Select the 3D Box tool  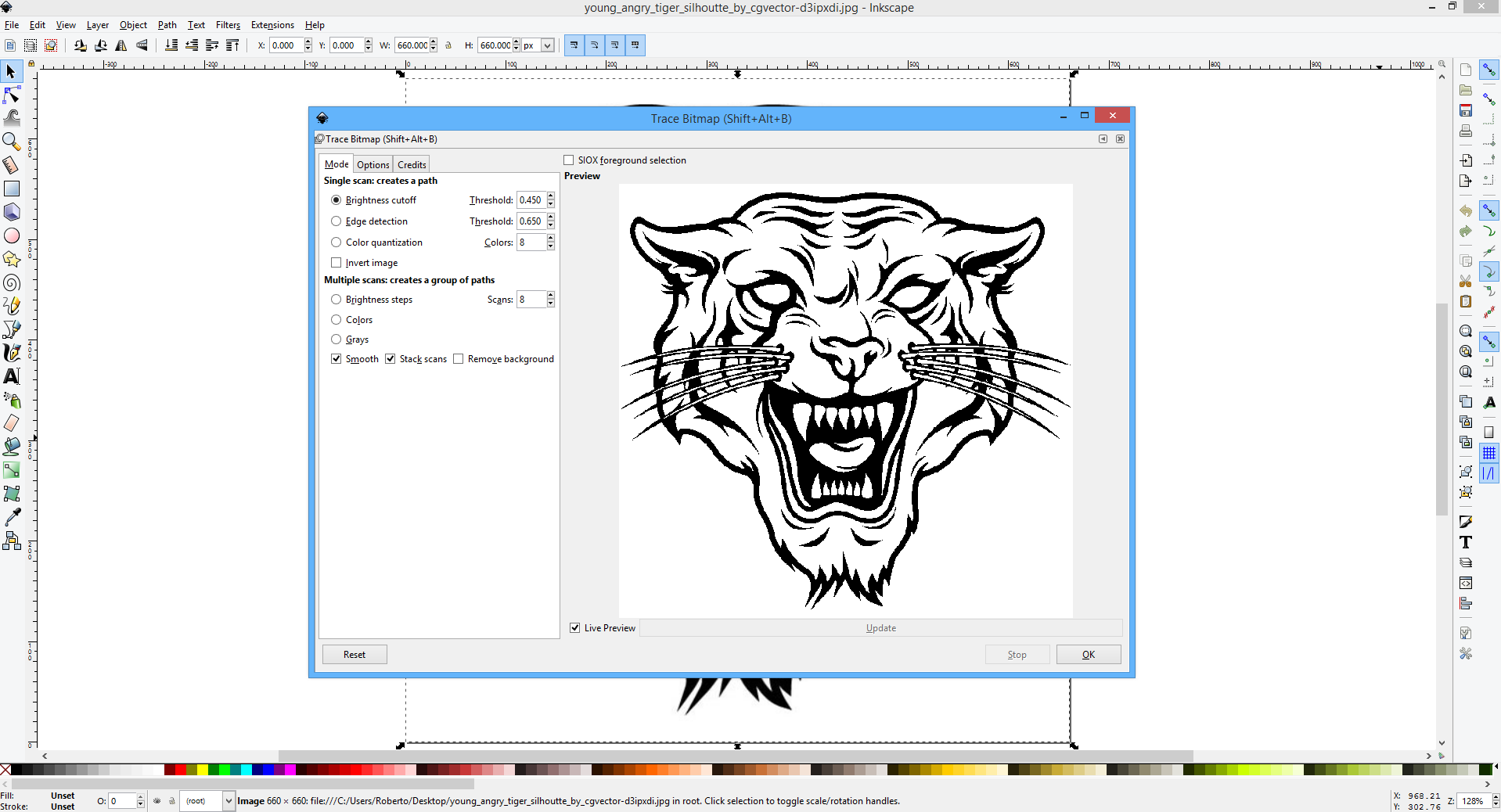11,212
